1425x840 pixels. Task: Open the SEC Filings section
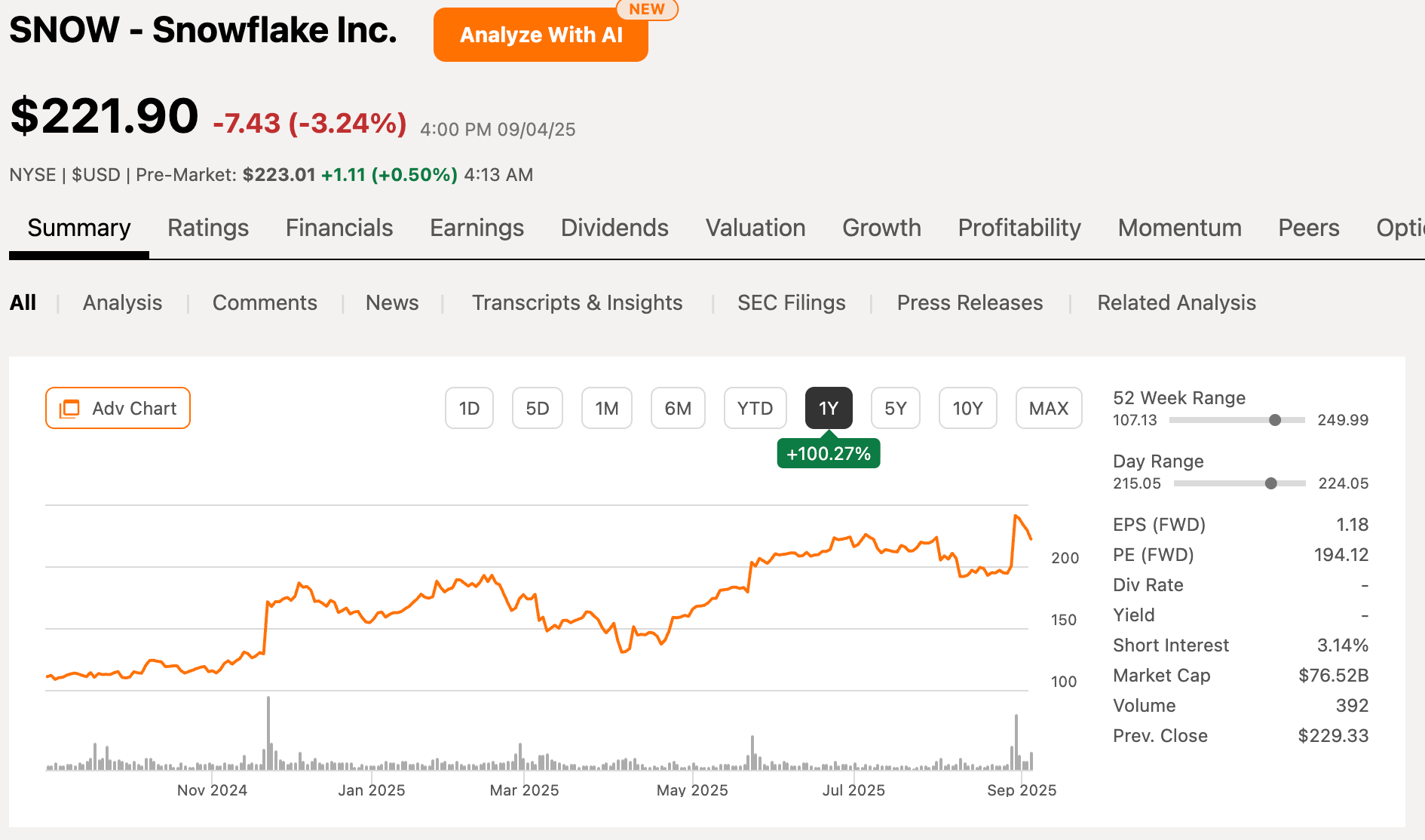(791, 302)
